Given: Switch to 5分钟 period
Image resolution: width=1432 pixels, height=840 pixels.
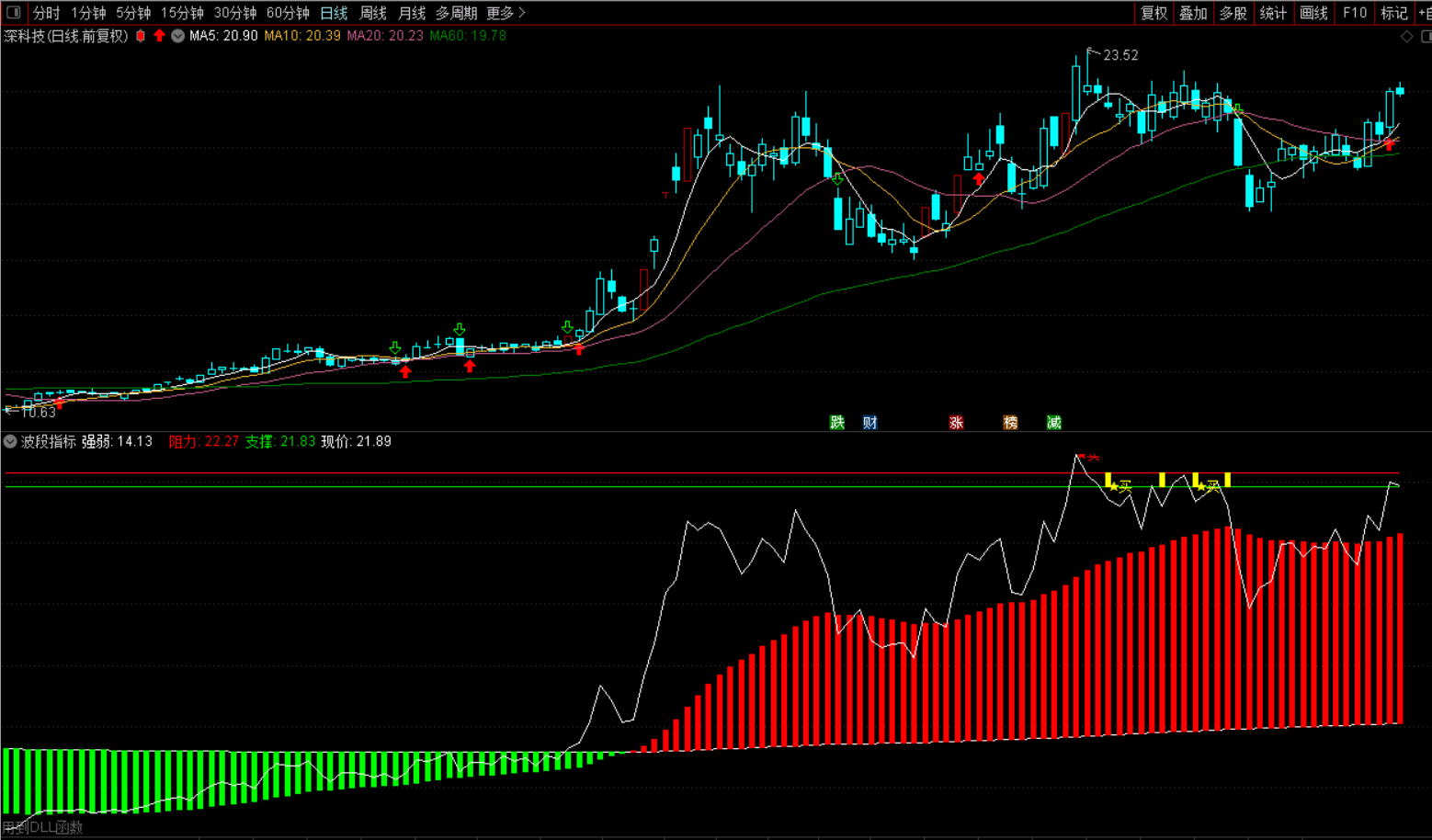Looking at the screenshot, I should (x=133, y=13).
